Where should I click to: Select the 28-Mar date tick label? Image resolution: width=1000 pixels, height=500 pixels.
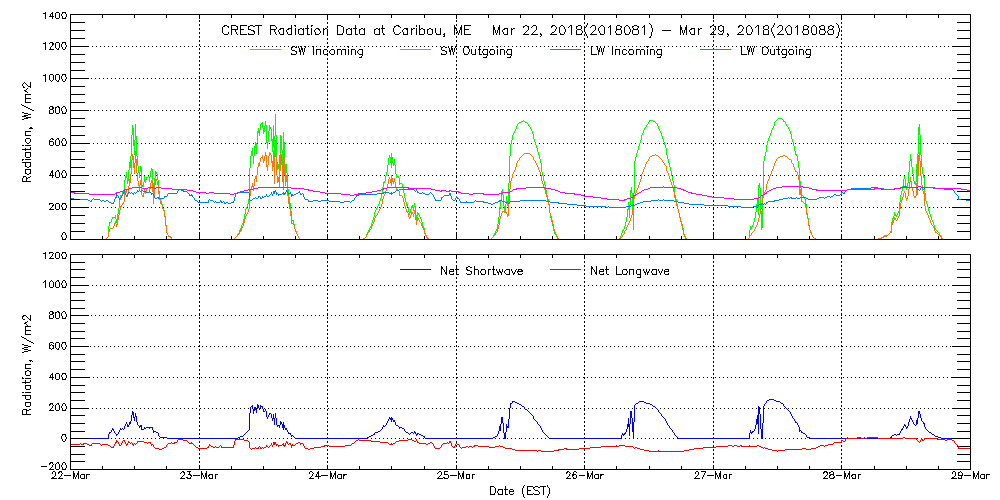(841, 476)
